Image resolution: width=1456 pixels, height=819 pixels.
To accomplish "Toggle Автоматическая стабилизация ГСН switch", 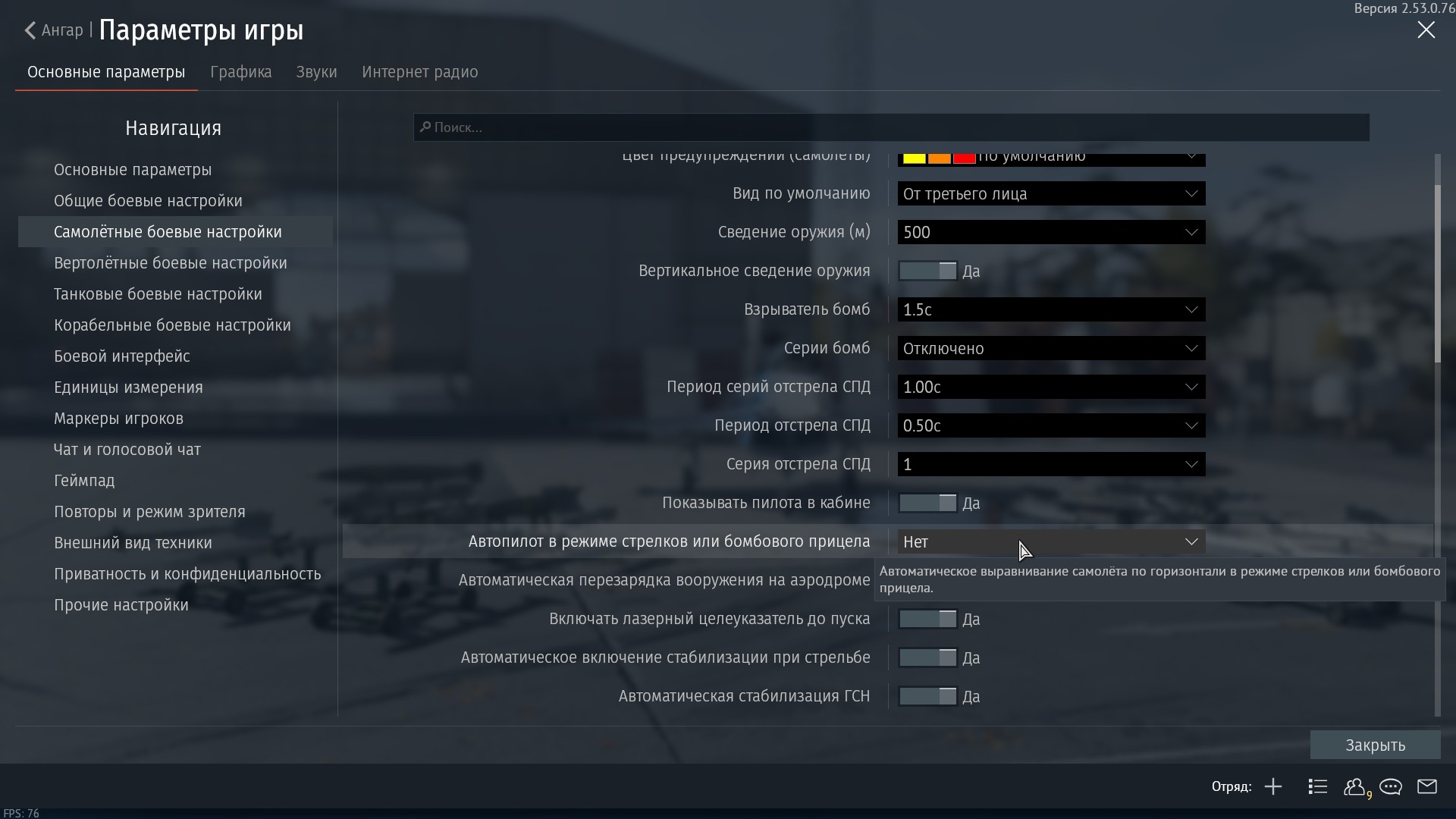I will tap(927, 696).
